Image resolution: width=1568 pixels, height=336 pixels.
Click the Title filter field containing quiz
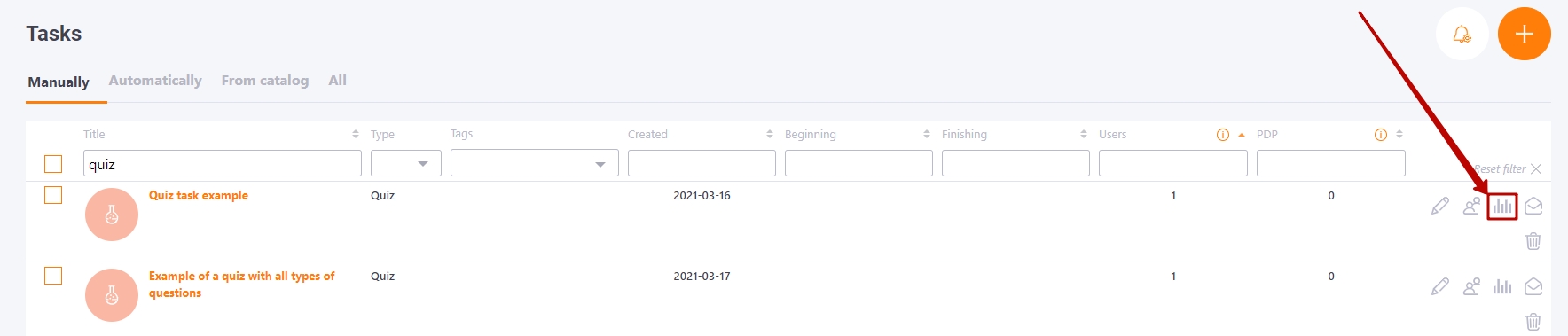[222, 163]
